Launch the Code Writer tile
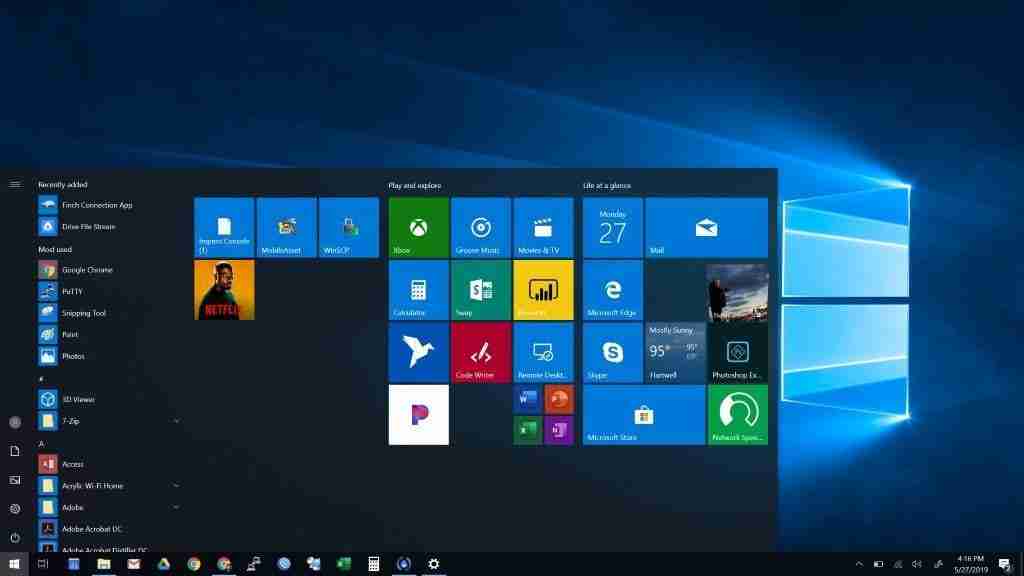This screenshot has height=576, width=1024. pos(481,353)
